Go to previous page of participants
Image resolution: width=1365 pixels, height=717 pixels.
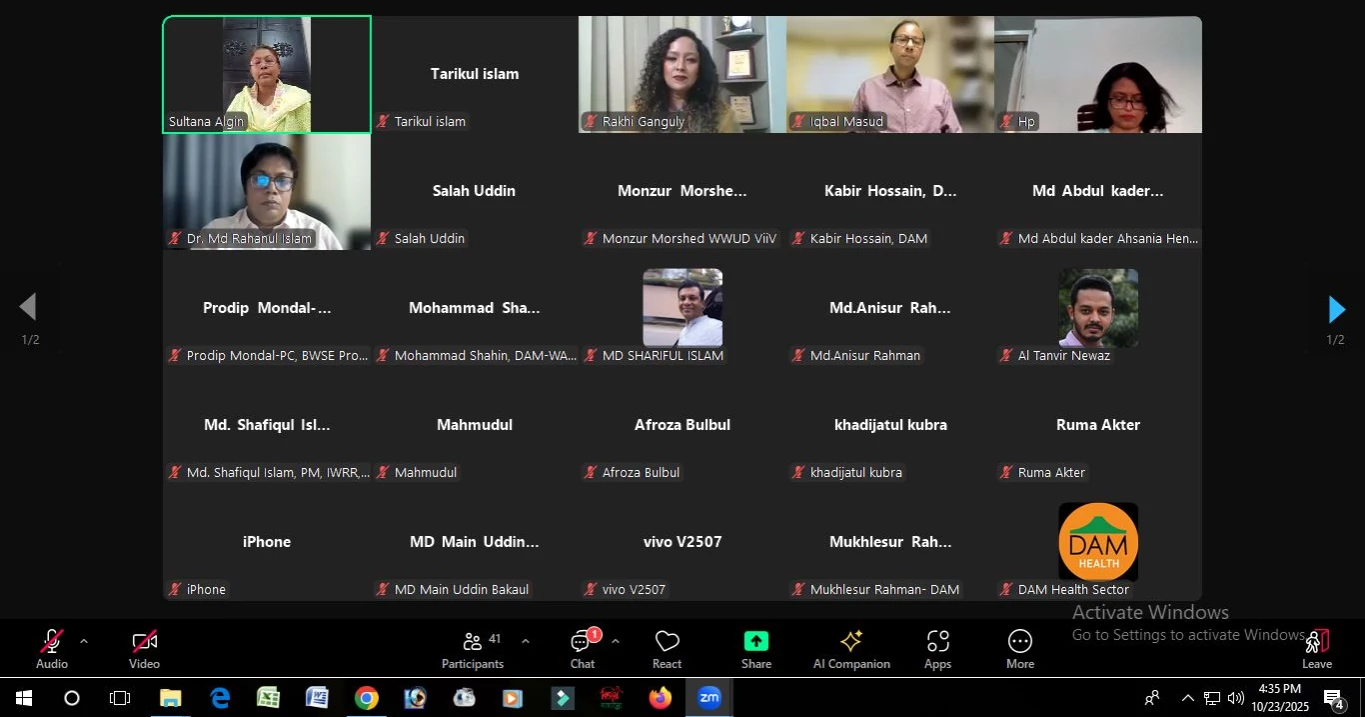coord(28,307)
